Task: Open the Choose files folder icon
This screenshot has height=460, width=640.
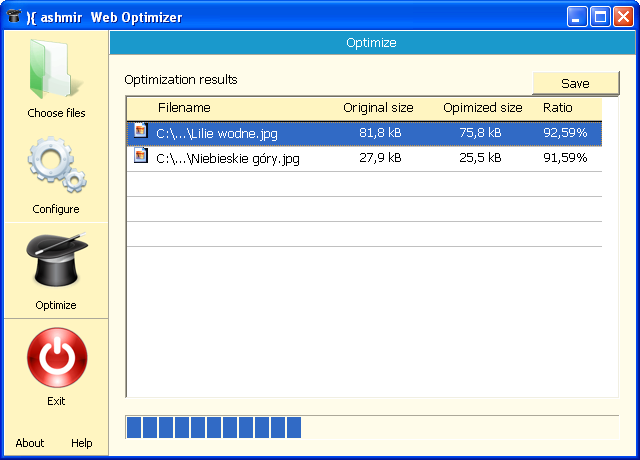Action: tap(56, 69)
